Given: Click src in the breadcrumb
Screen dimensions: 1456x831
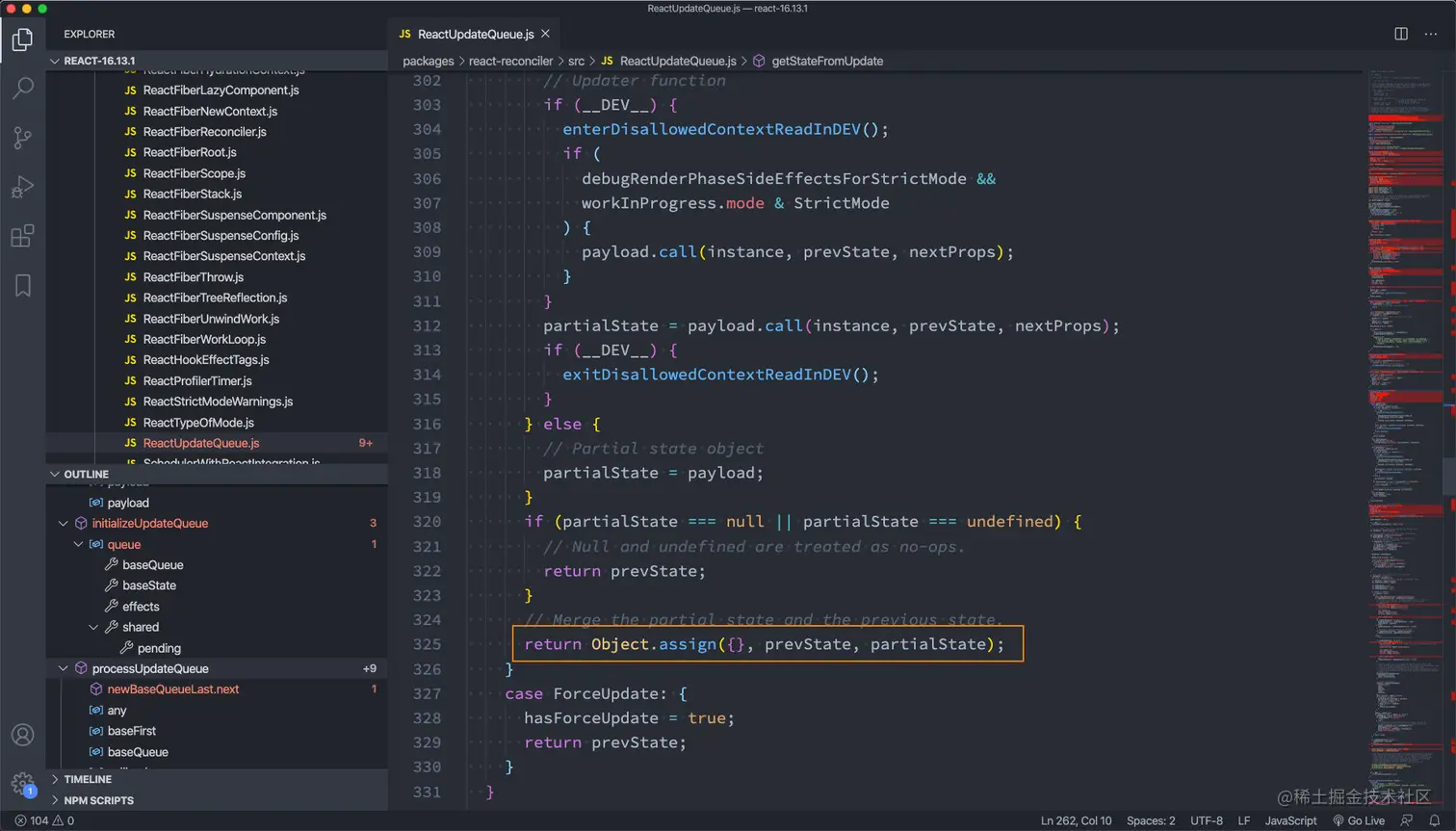Looking at the screenshot, I should coord(576,61).
